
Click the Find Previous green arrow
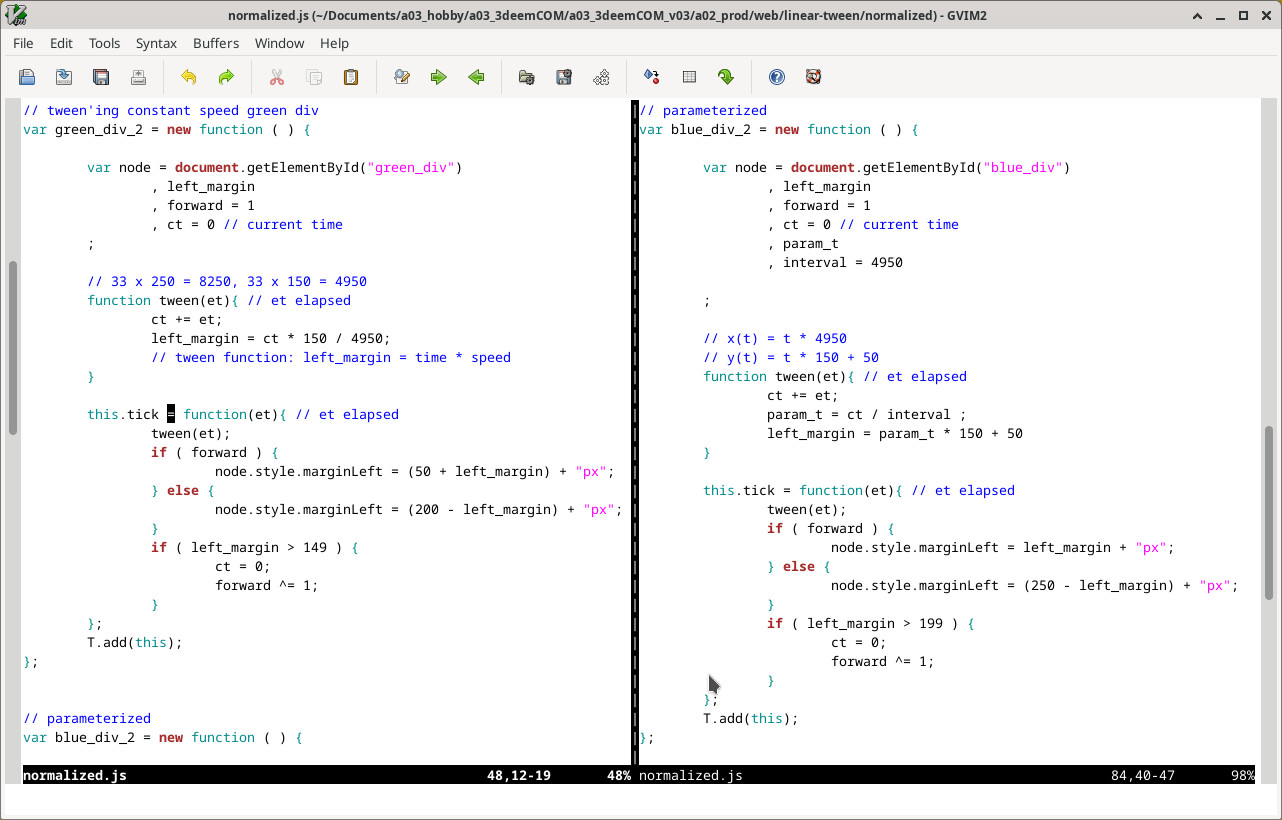tap(476, 77)
